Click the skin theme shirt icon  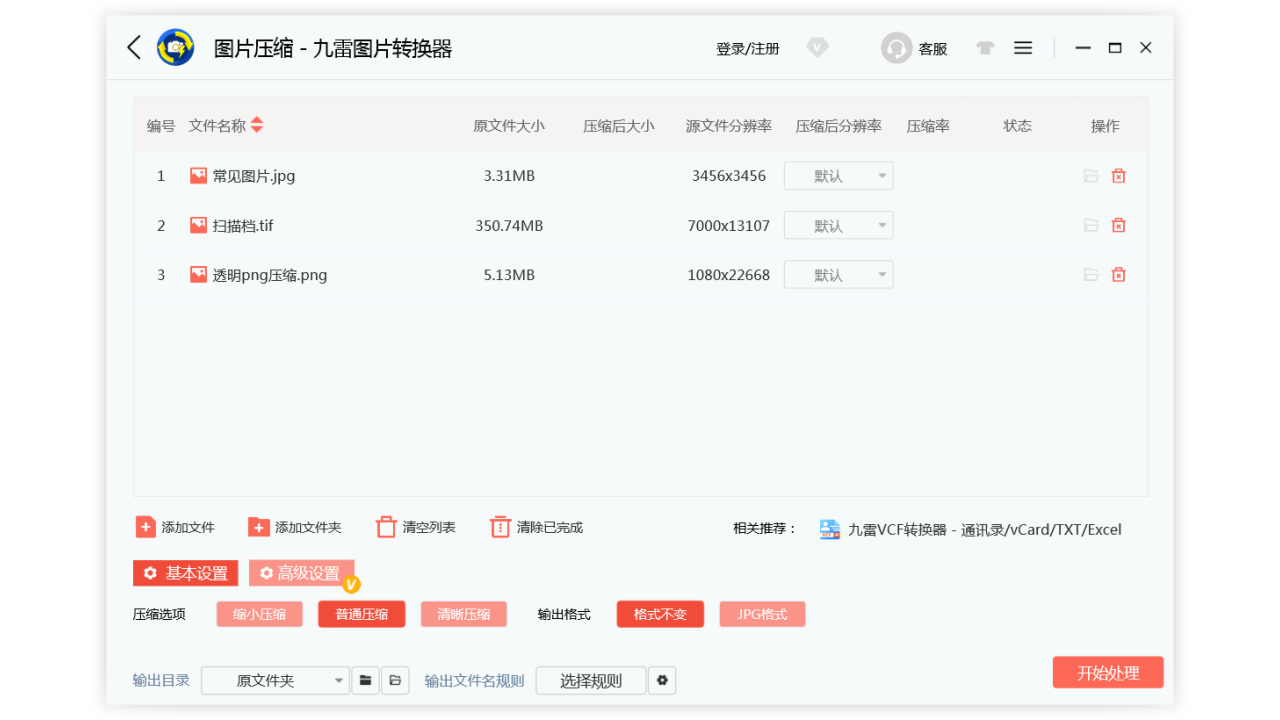984,47
